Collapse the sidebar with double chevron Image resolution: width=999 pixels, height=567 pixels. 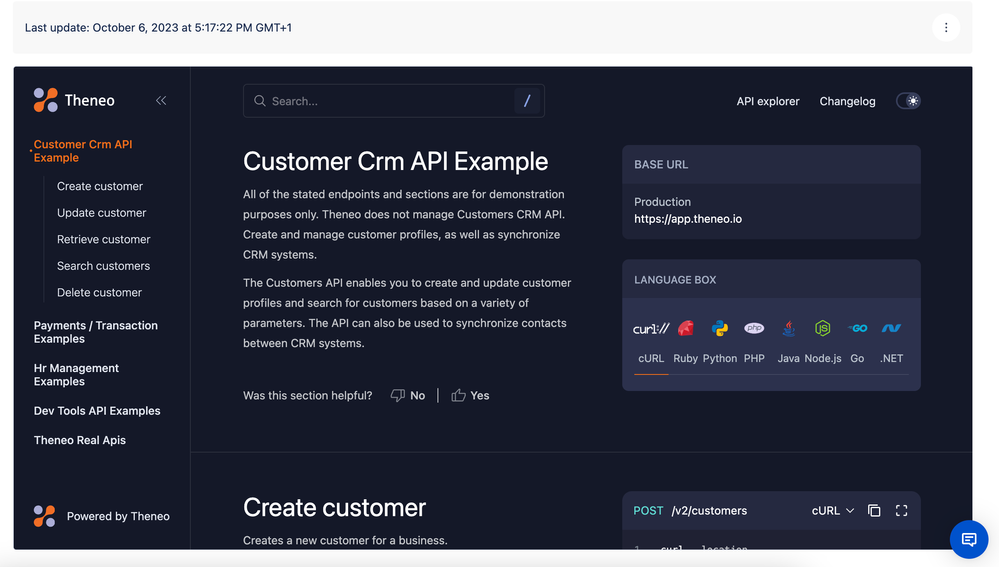pyautogui.click(x=161, y=100)
